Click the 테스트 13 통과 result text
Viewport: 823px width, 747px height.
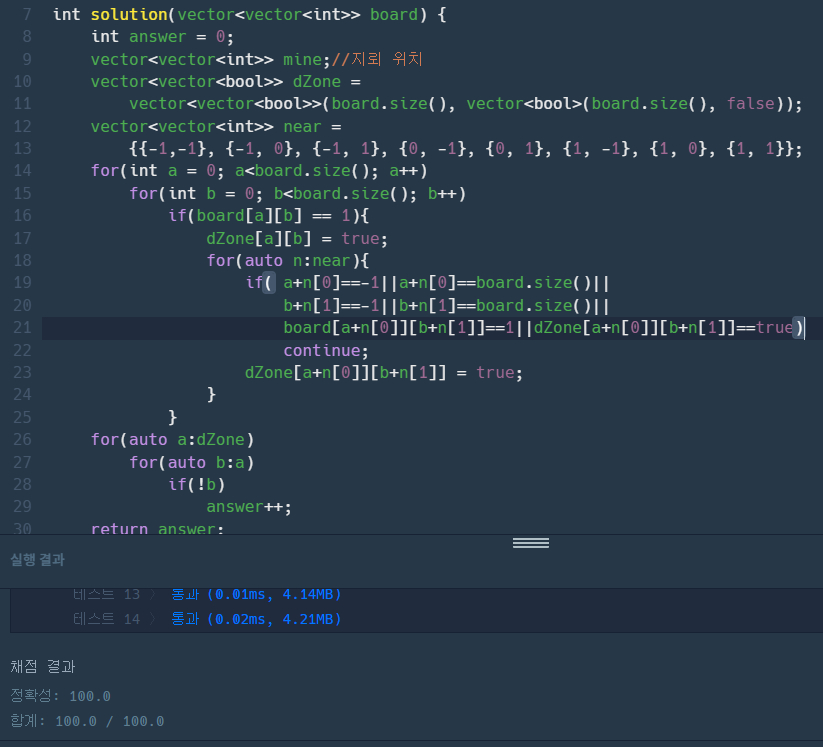256,595
